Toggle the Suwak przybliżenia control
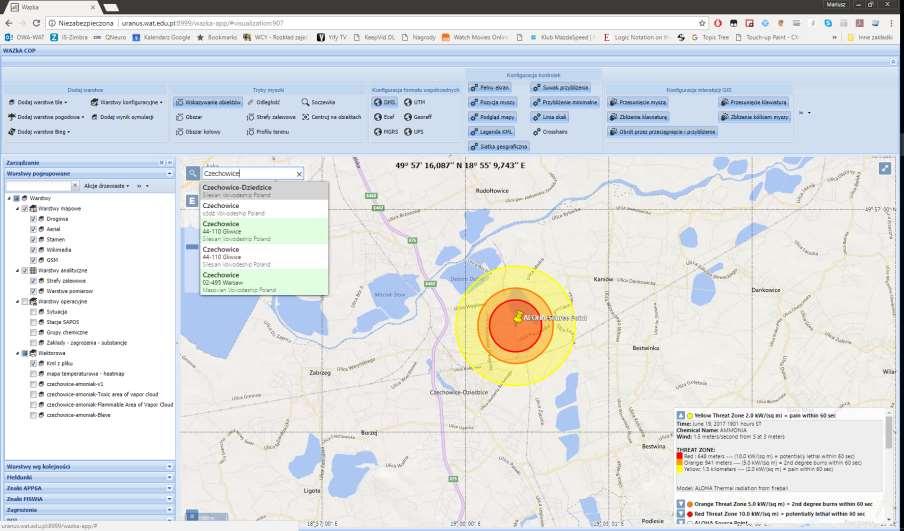The height and width of the screenshot is (531, 904). 560,88
